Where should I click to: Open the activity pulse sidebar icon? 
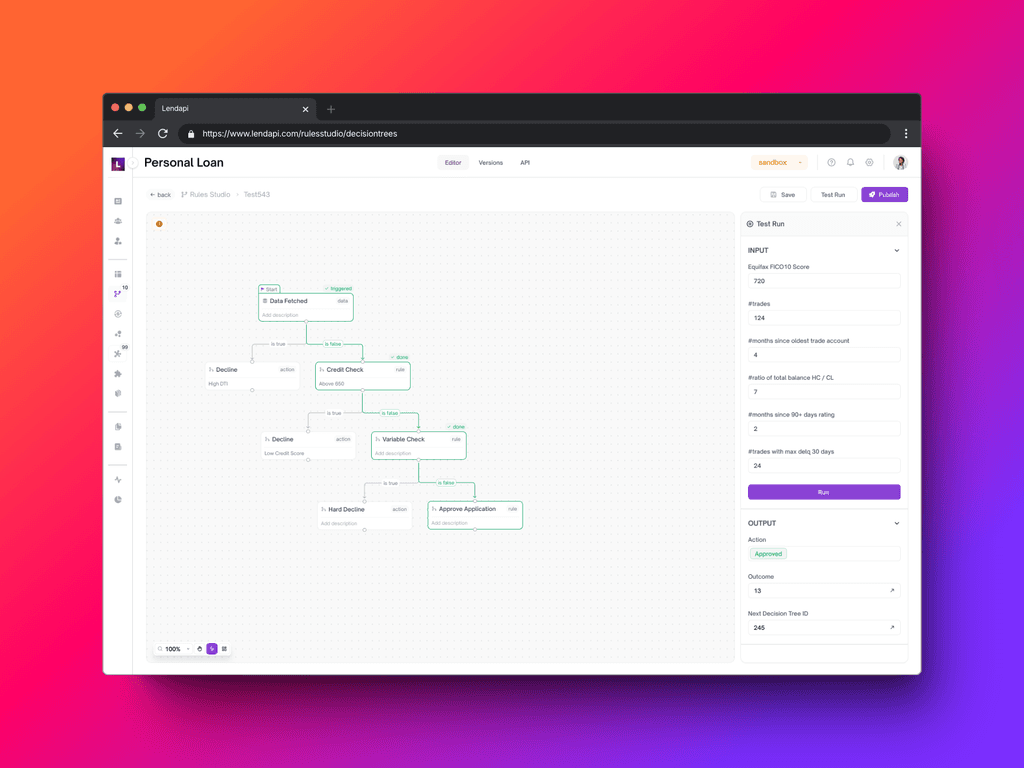click(118, 479)
